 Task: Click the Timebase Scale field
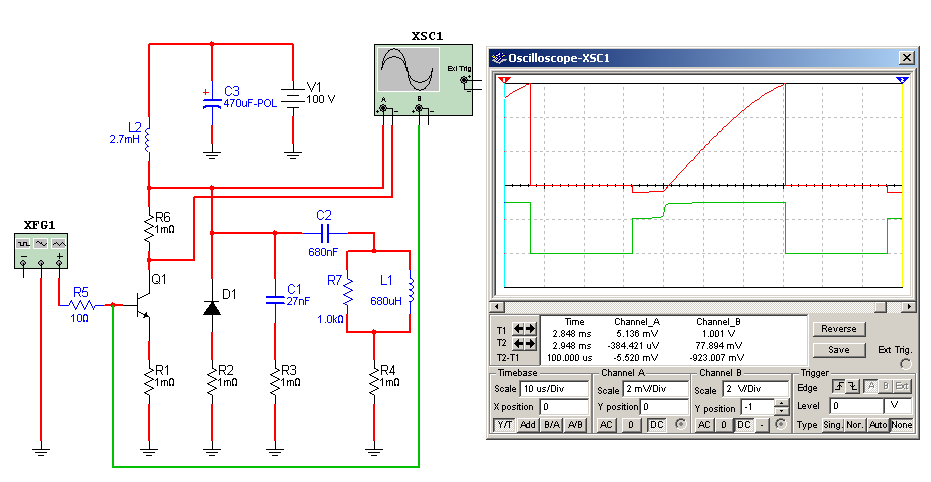point(553,388)
